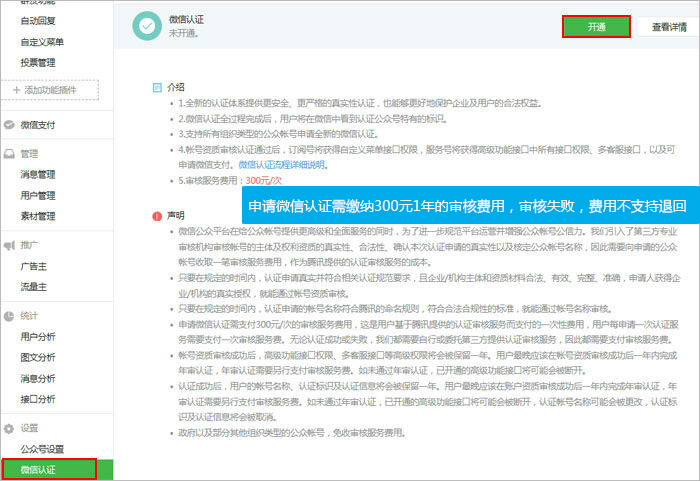Open 查看详情 for WeChat verification
Viewport: 700px width, 481px height.
pos(667,27)
